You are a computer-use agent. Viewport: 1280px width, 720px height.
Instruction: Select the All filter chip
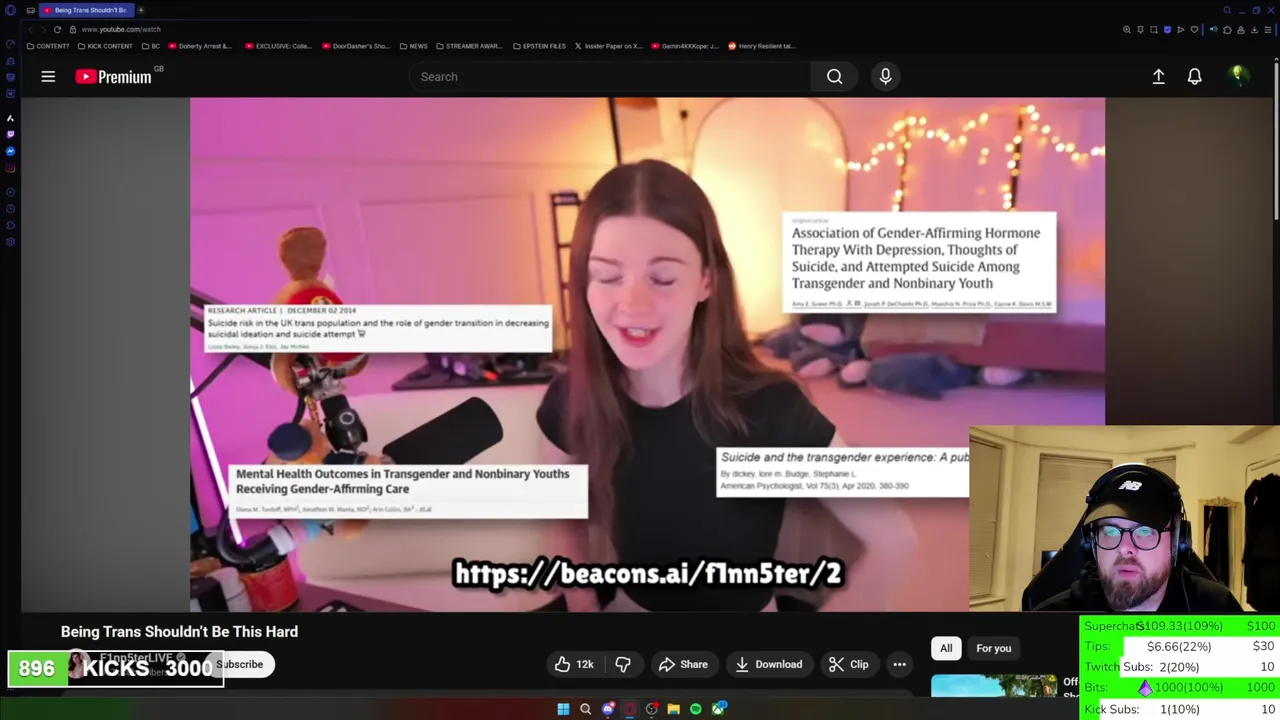(x=945, y=648)
